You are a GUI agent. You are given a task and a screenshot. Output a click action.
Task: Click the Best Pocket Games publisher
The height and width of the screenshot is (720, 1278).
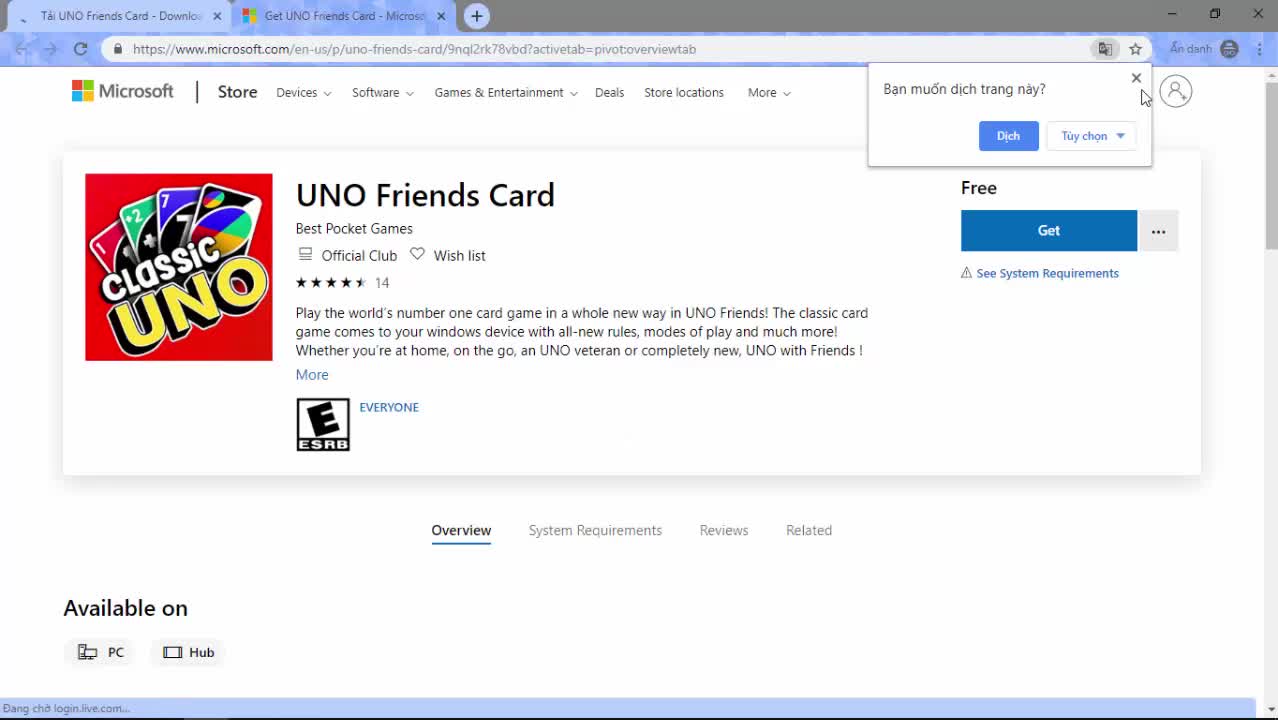coord(354,228)
